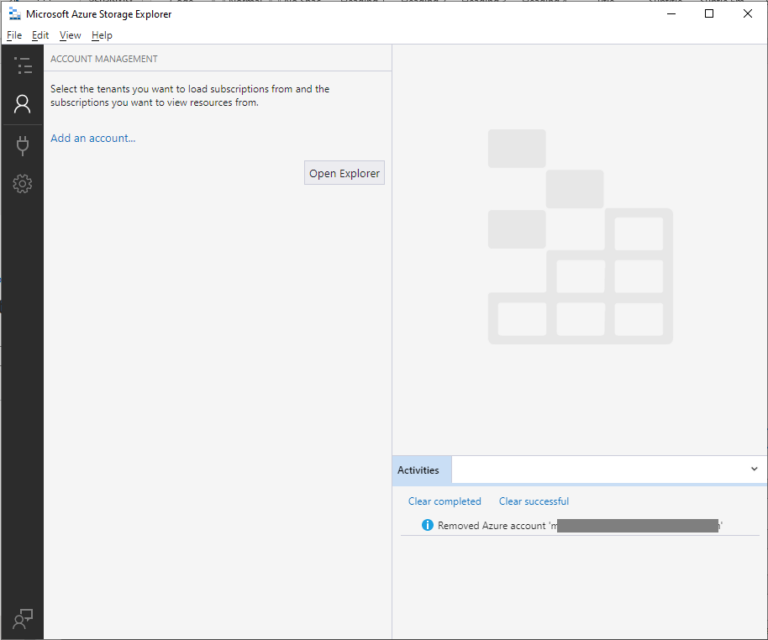Open the Settings gear icon
The height and width of the screenshot is (640, 768).
[x=23, y=184]
